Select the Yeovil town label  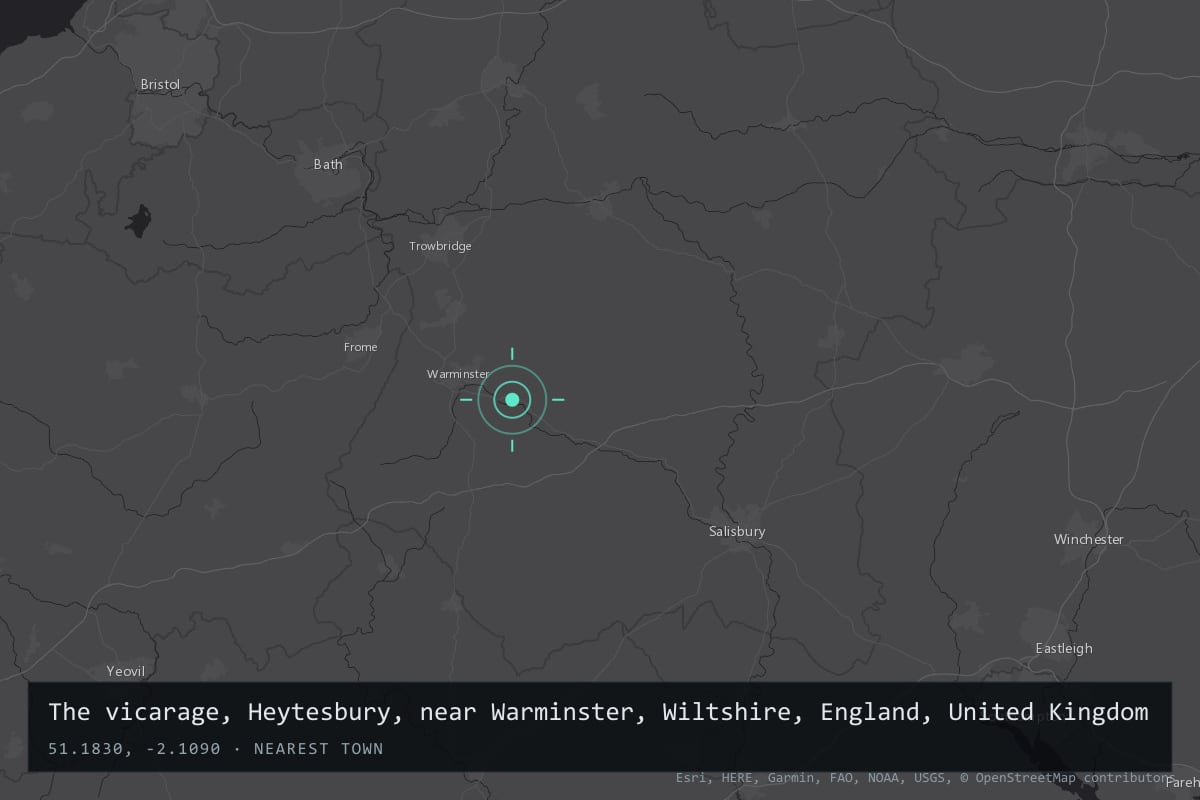(126, 671)
